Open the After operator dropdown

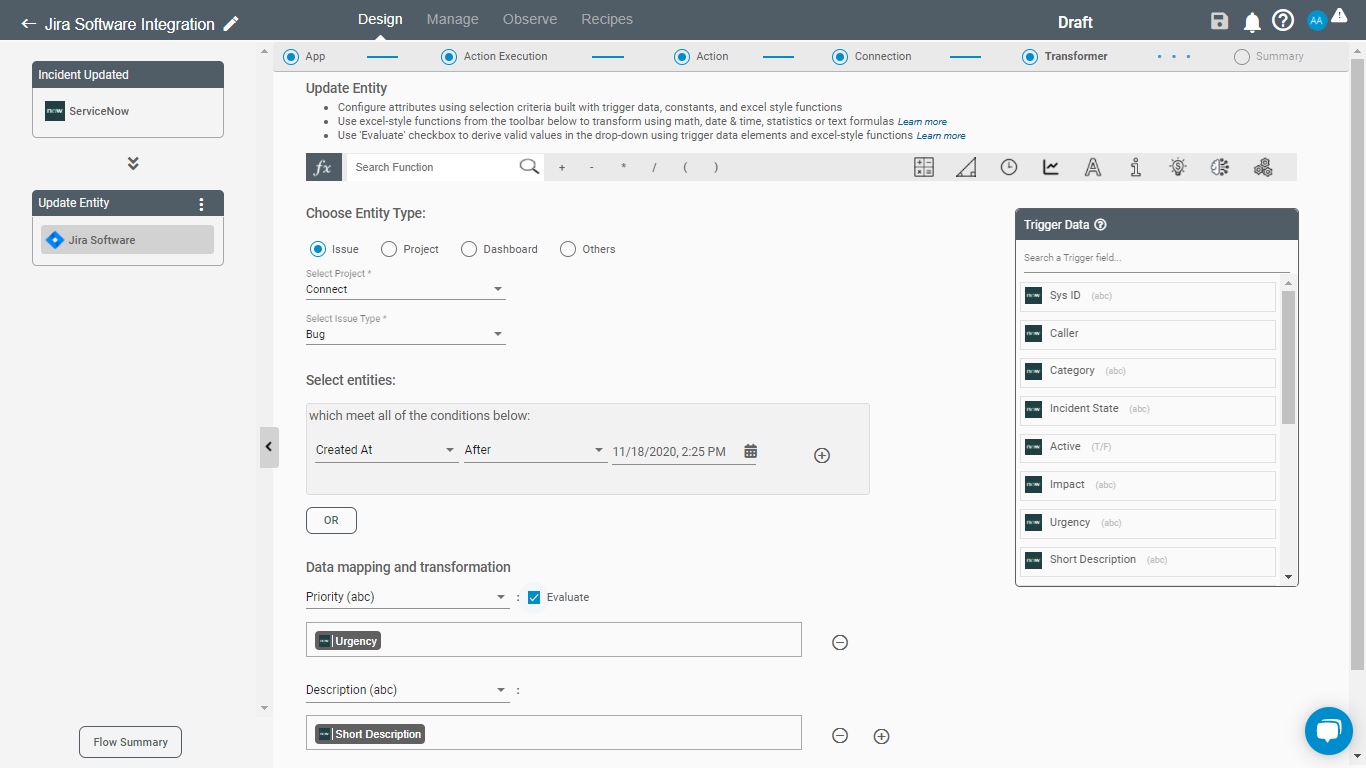tap(534, 450)
